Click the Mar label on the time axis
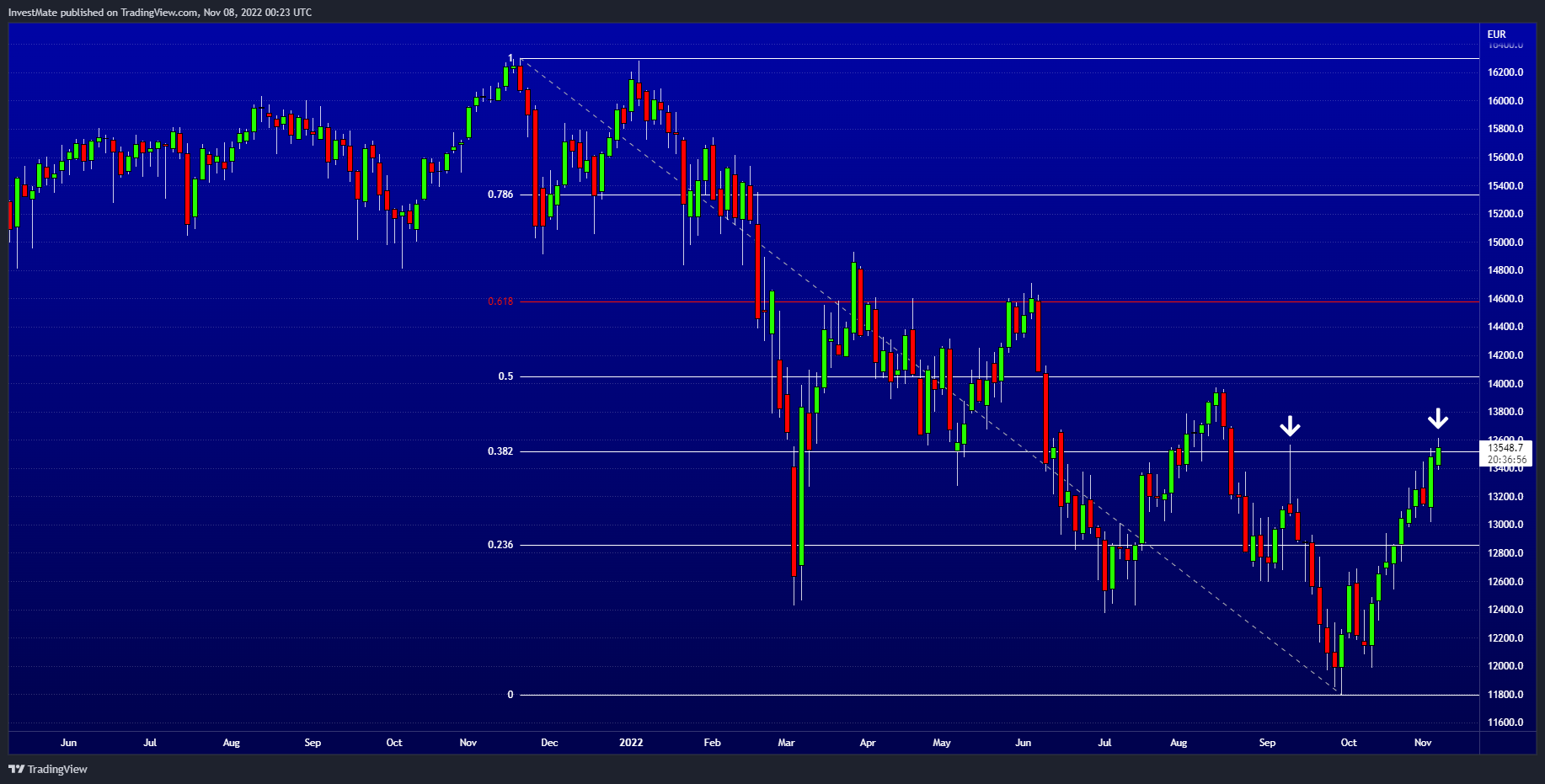 (x=786, y=743)
